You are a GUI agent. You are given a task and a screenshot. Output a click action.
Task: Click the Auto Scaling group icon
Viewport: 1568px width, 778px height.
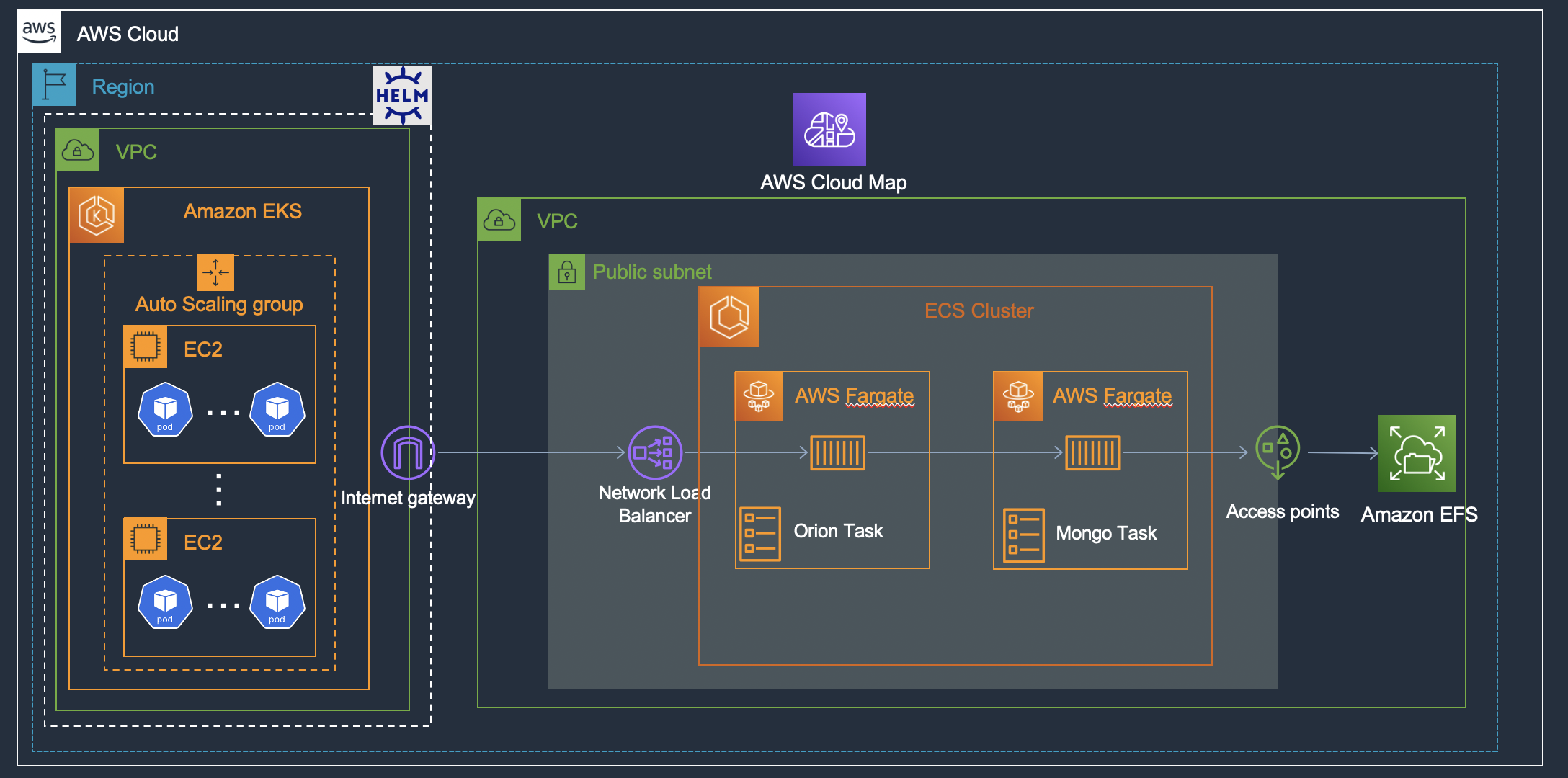point(215,273)
